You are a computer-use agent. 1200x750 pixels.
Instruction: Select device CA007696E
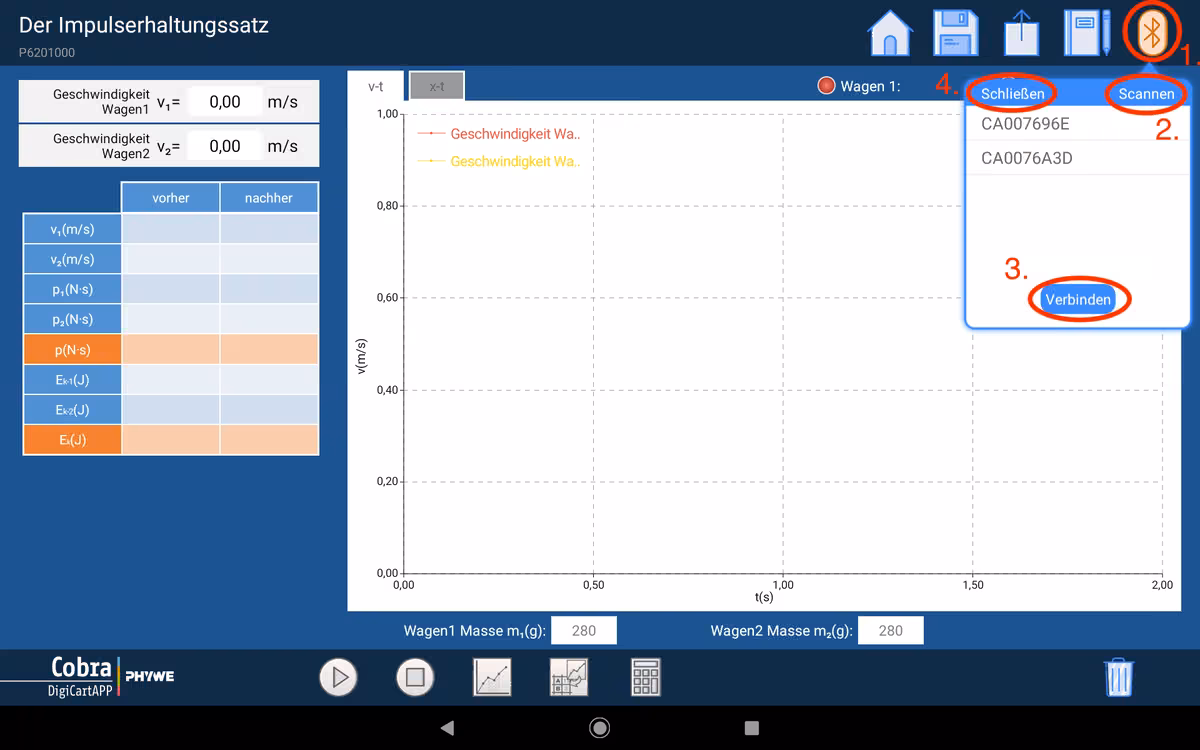pos(1078,124)
